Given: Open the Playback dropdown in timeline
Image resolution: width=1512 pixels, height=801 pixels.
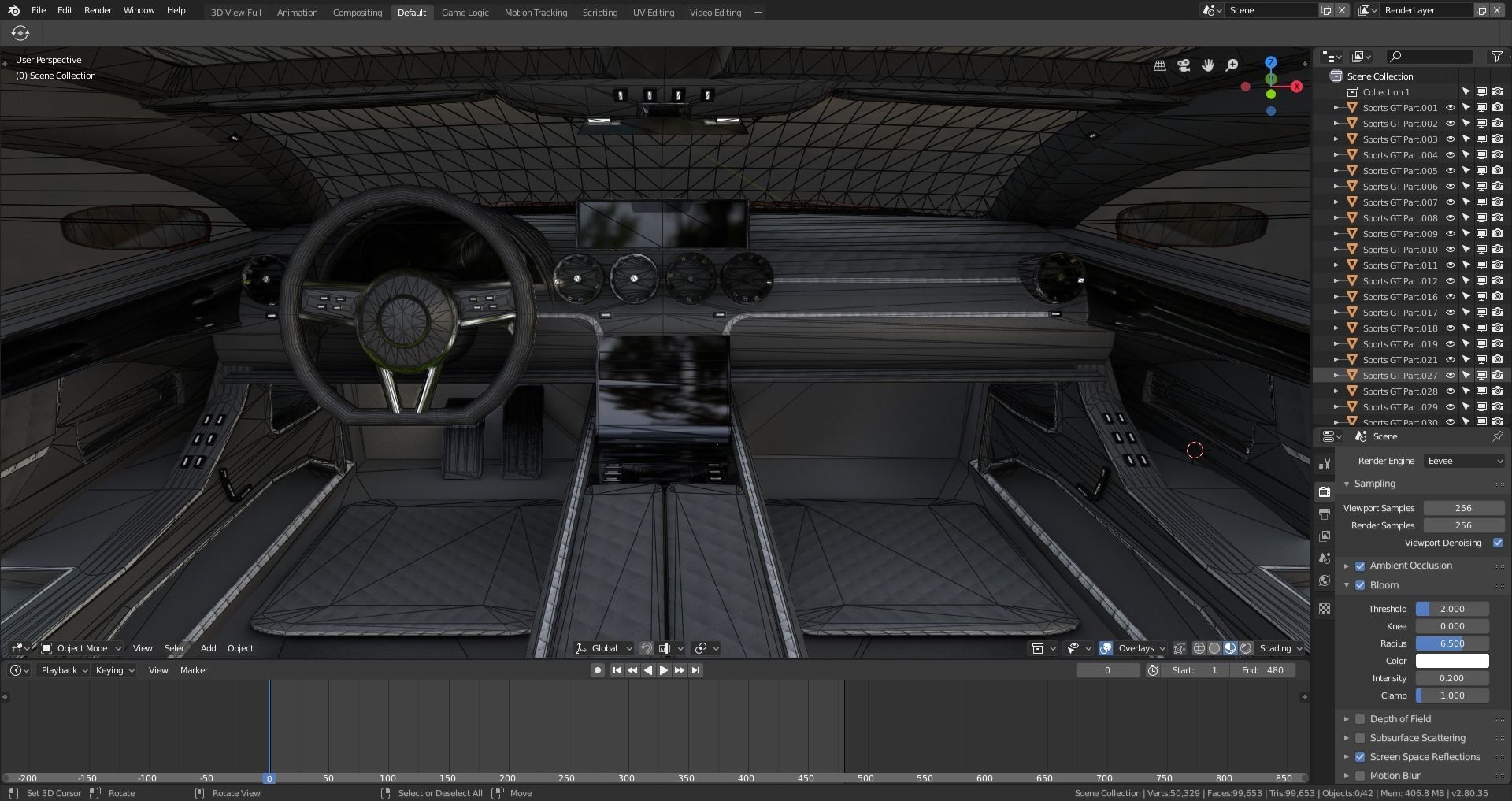Looking at the screenshot, I should pyautogui.click(x=64, y=670).
